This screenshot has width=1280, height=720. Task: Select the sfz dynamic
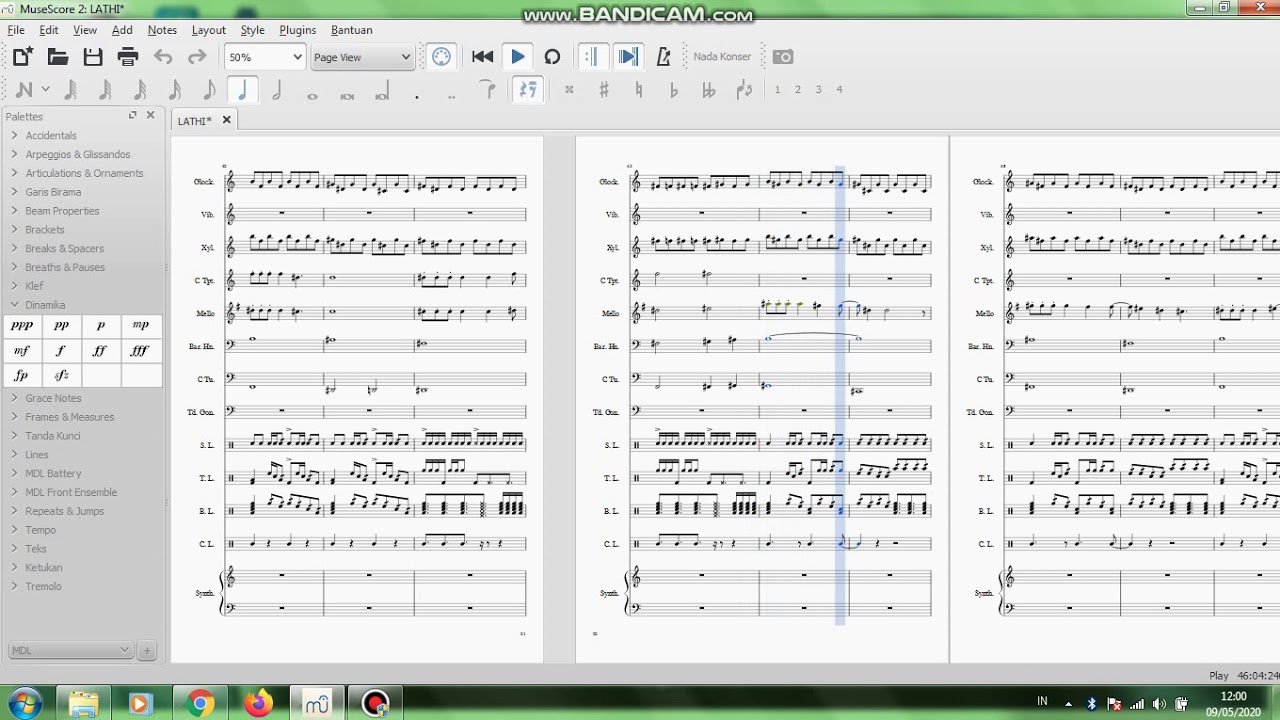tap(61, 376)
